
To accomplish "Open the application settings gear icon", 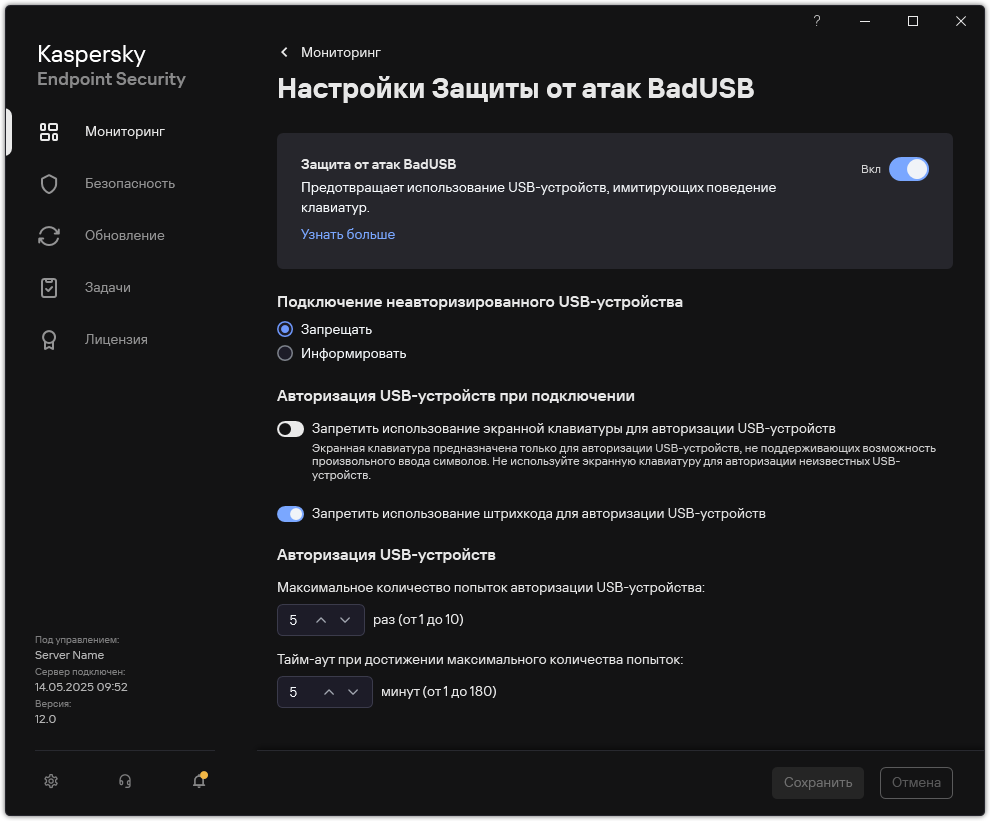I will click(x=51, y=780).
